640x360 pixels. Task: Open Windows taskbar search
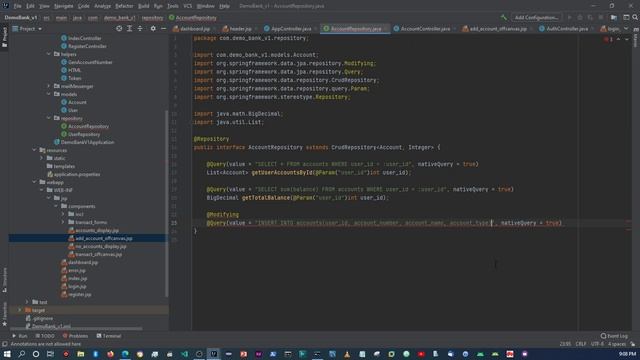pyautogui.click(x=22, y=354)
